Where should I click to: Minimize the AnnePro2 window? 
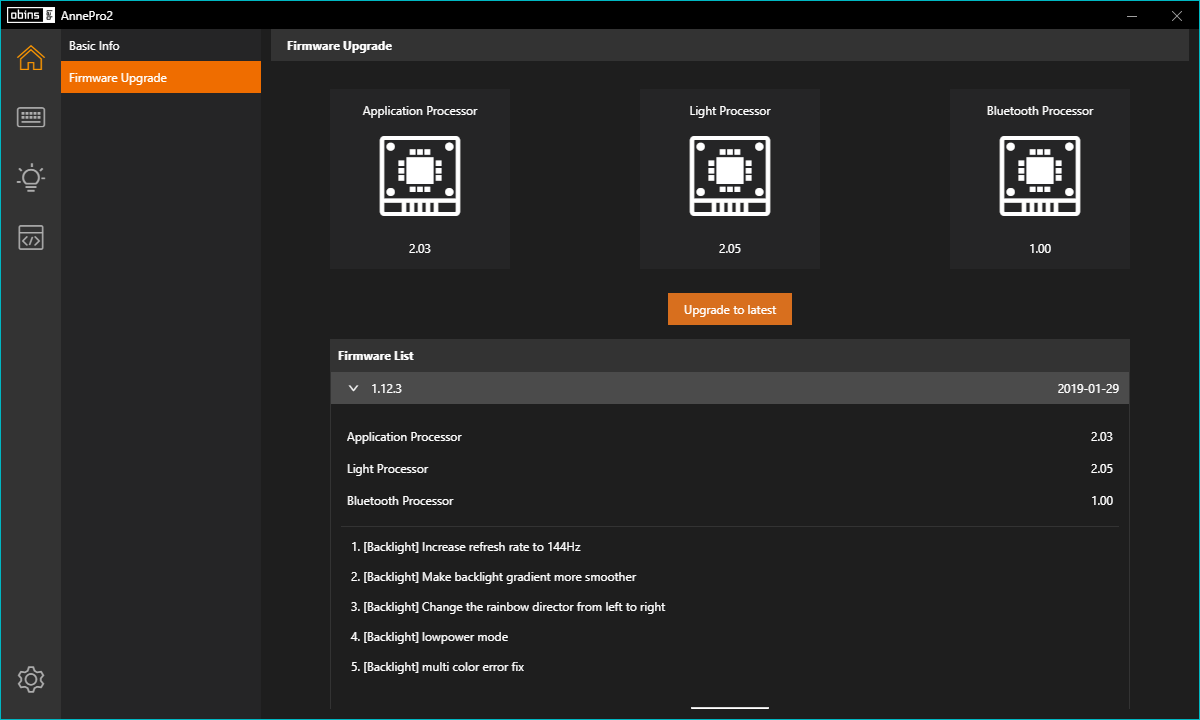click(x=1133, y=15)
